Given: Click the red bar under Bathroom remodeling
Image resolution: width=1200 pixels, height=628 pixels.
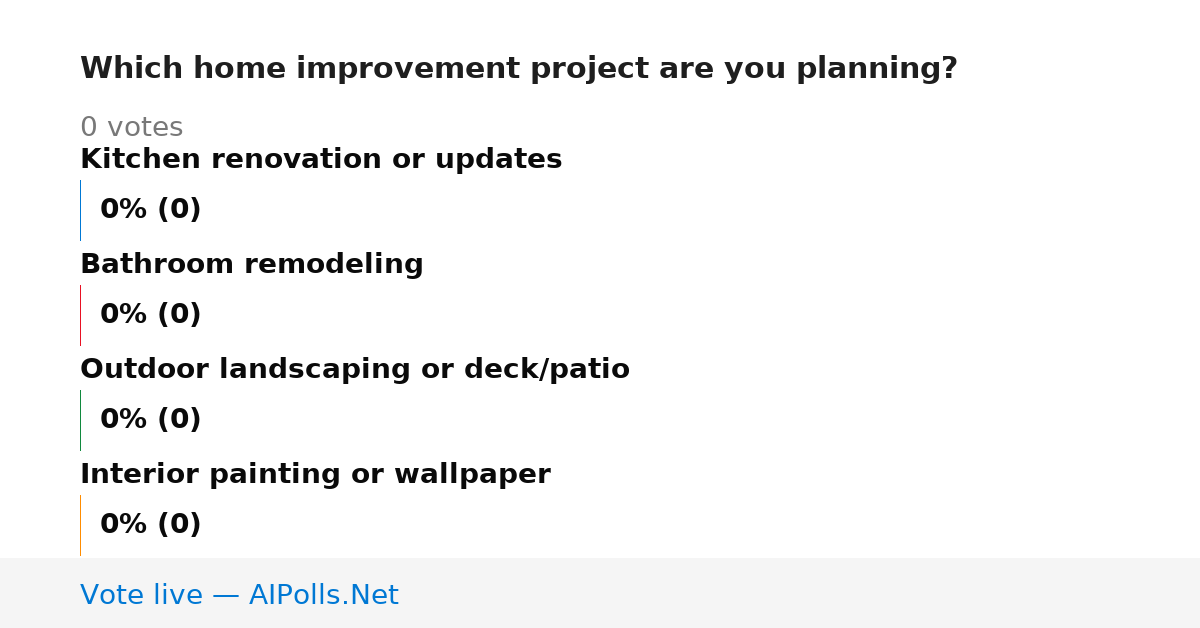Looking at the screenshot, I should [x=80, y=315].
